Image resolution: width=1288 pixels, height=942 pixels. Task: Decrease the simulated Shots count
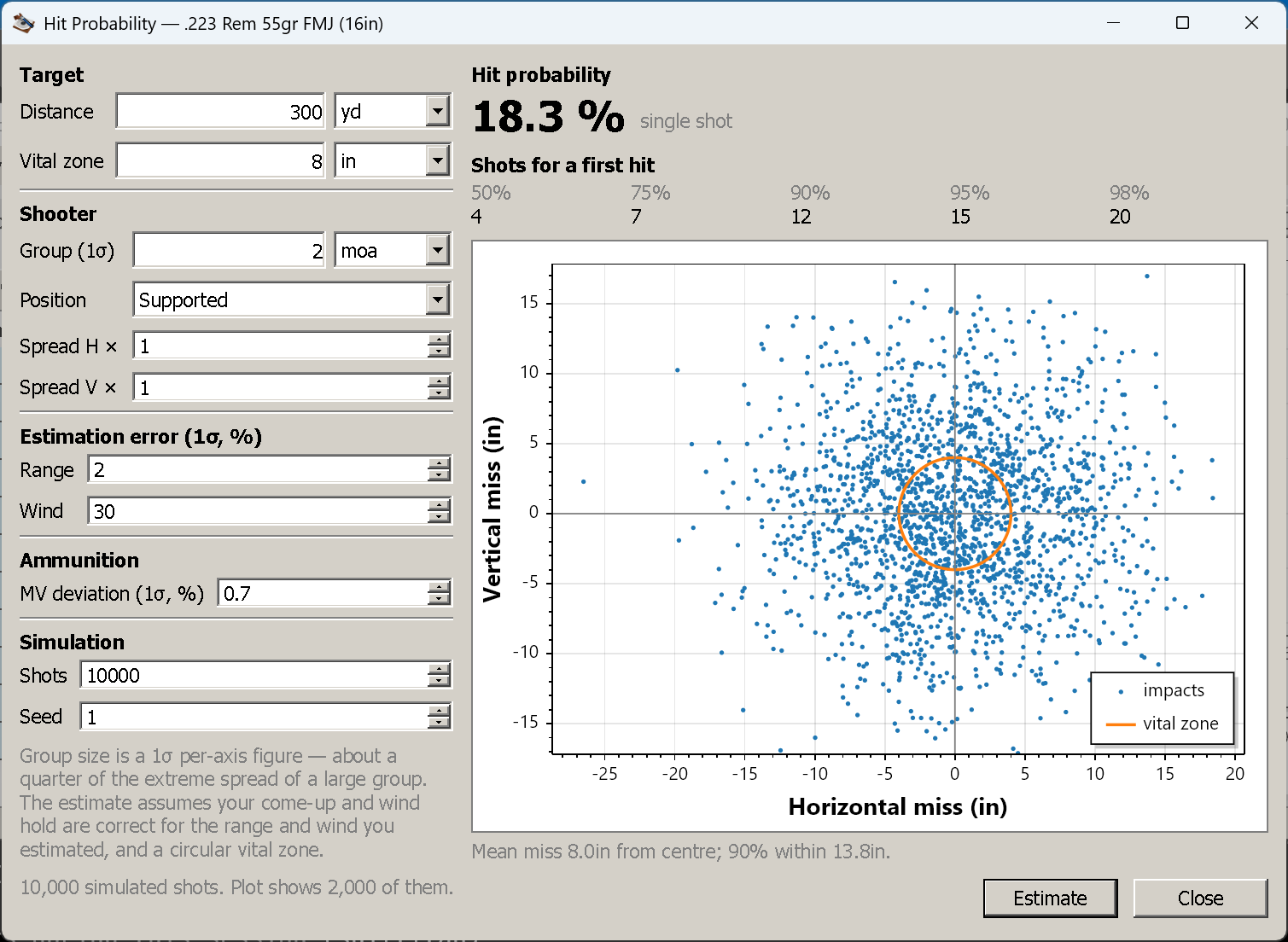pyautogui.click(x=439, y=681)
